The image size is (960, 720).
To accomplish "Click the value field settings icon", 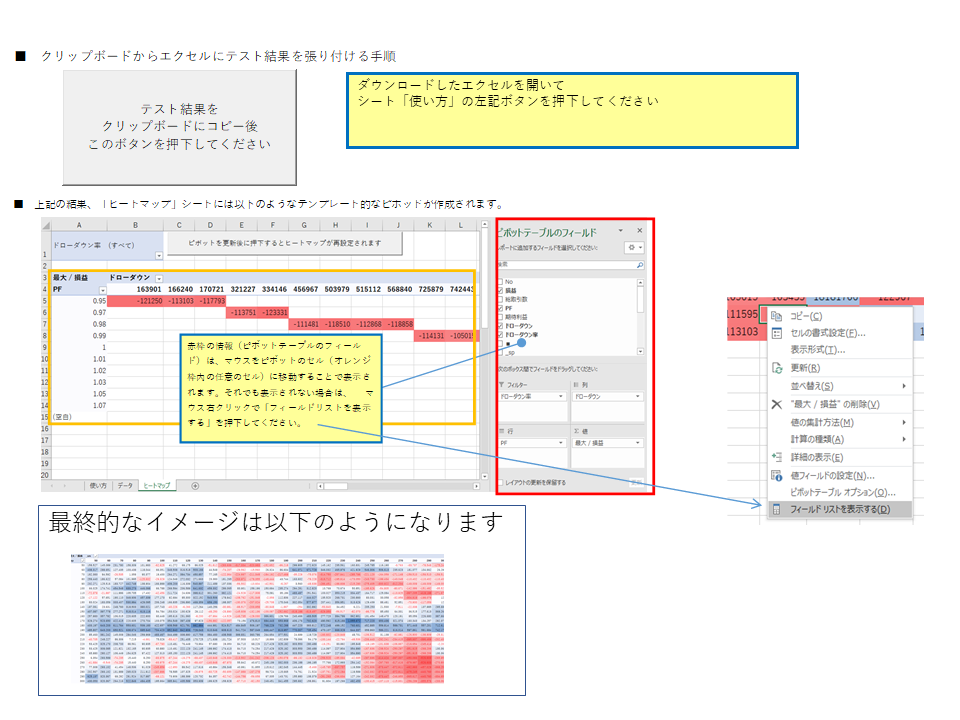I will tap(776, 475).
